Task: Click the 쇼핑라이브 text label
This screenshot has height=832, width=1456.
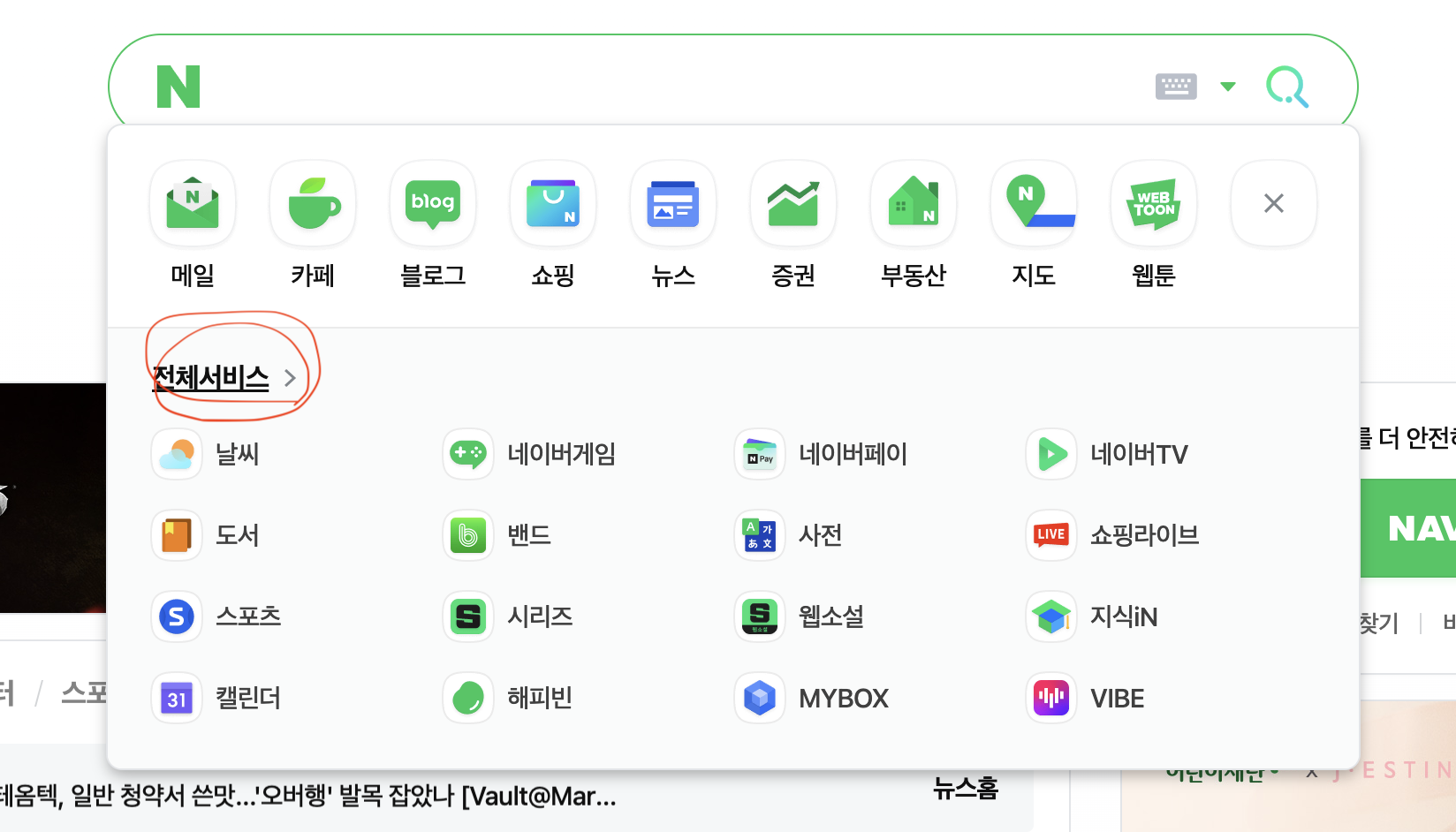Action: 1145,535
